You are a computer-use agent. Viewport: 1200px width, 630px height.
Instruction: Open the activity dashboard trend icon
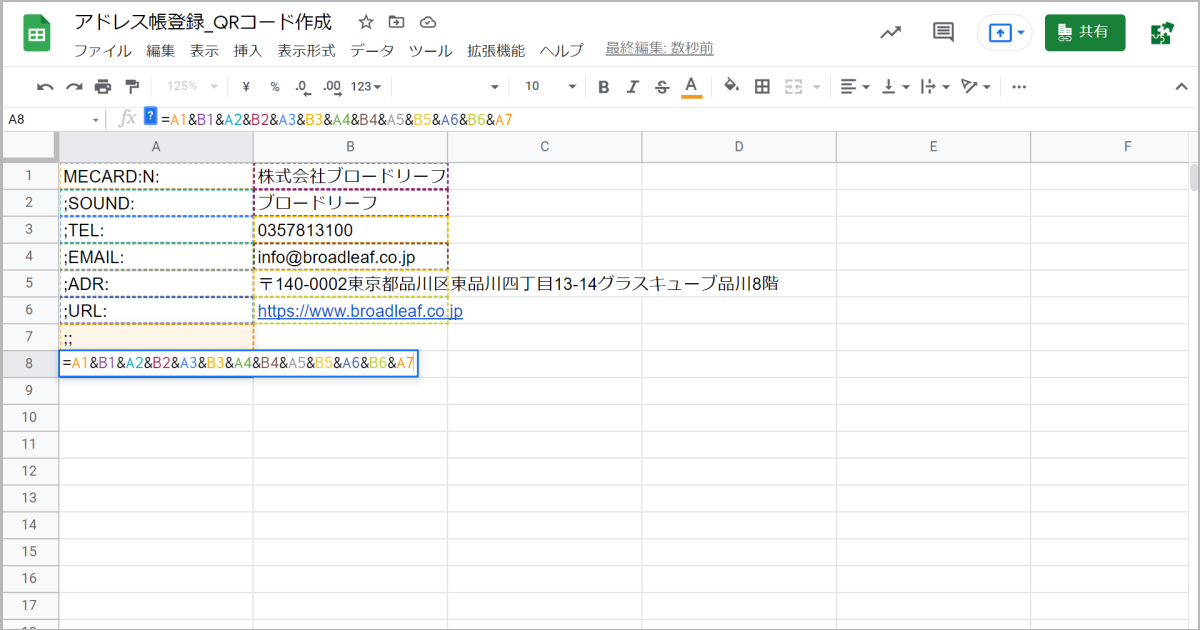(890, 32)
